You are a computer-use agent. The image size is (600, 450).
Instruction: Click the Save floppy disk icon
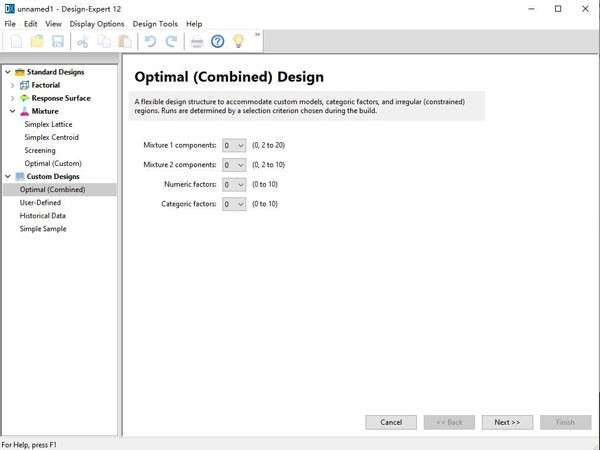coord(58,41)
